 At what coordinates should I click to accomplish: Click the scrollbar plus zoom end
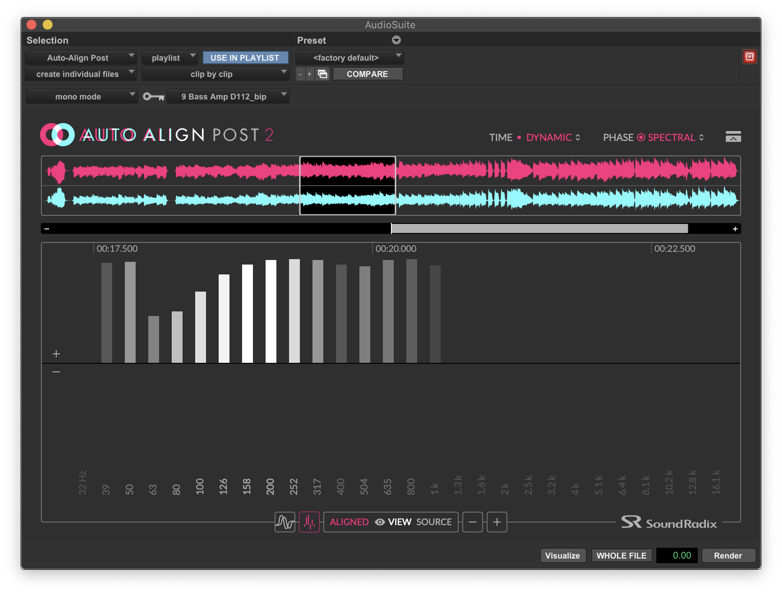point(735,229)
